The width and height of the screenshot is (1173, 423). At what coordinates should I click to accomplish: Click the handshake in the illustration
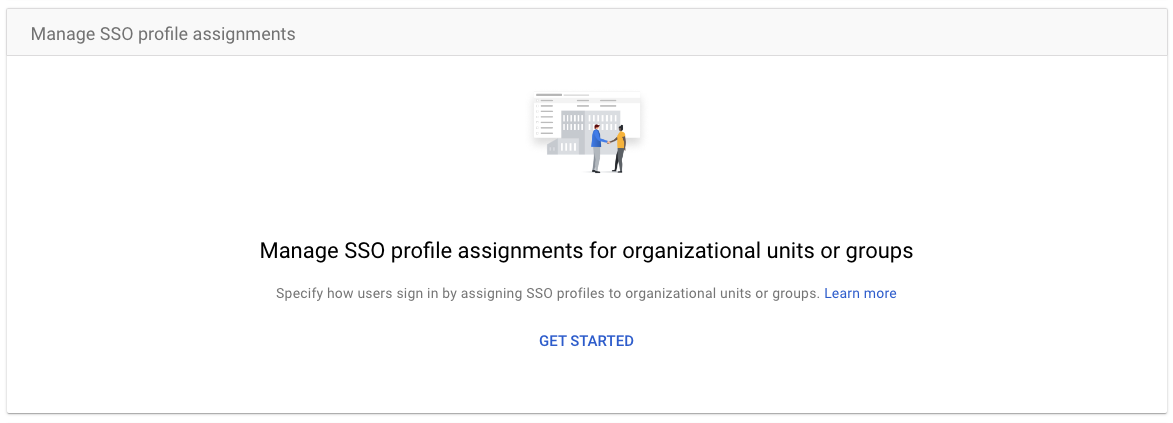608,141
